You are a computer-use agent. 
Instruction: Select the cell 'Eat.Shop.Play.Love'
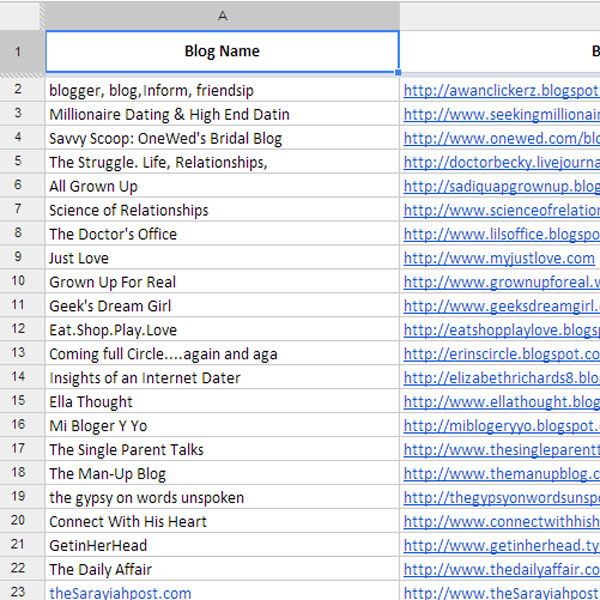[113, 330]
